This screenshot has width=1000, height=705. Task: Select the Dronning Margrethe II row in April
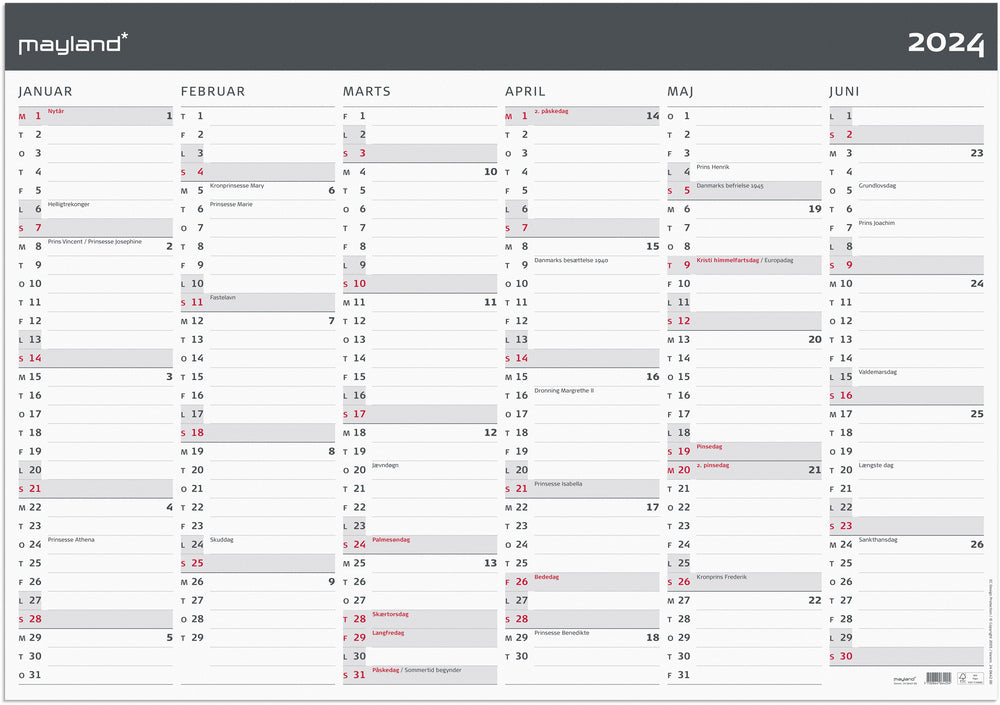[x=582, y=395]
